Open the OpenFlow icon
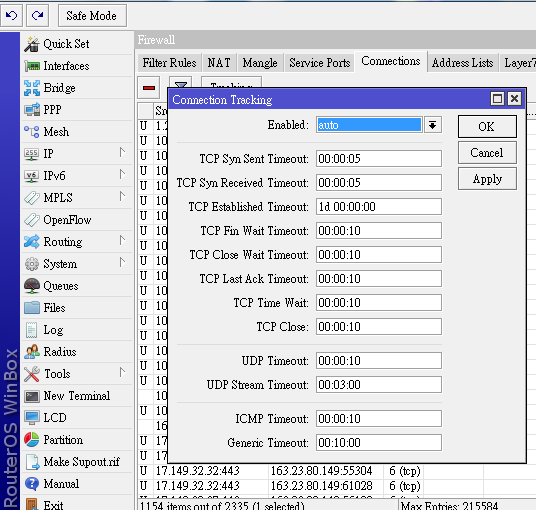 tap(32, 220)
